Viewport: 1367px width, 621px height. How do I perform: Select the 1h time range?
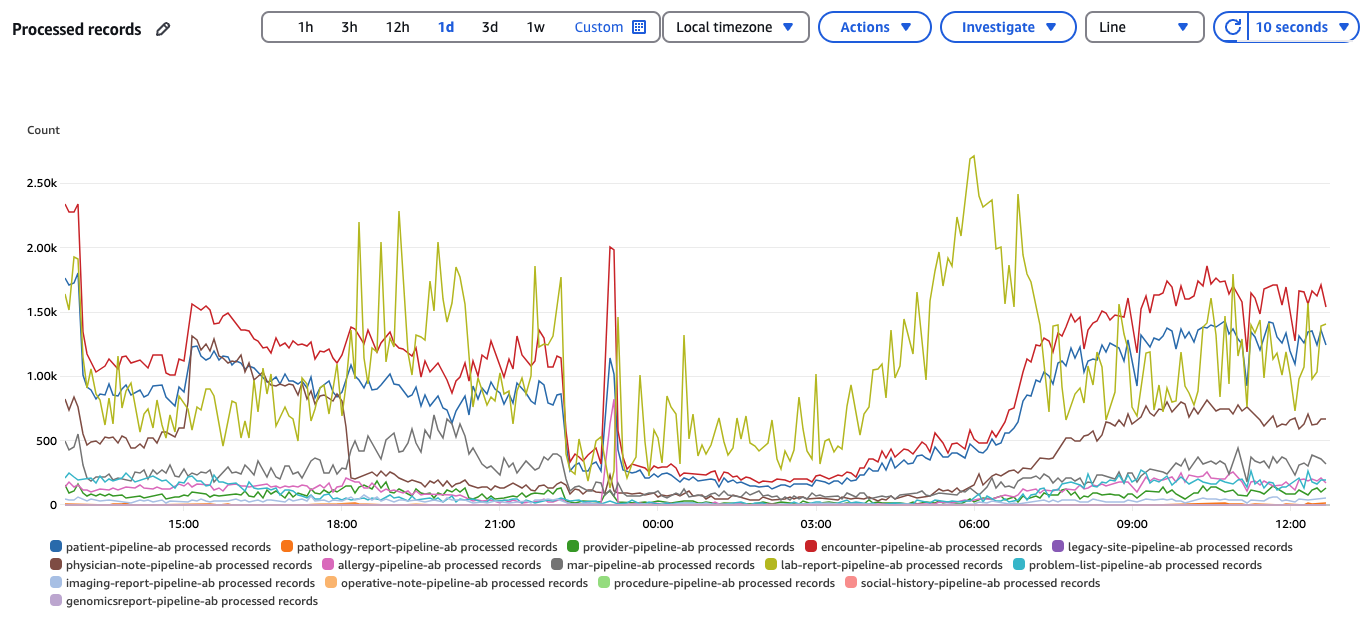point(305,27)
